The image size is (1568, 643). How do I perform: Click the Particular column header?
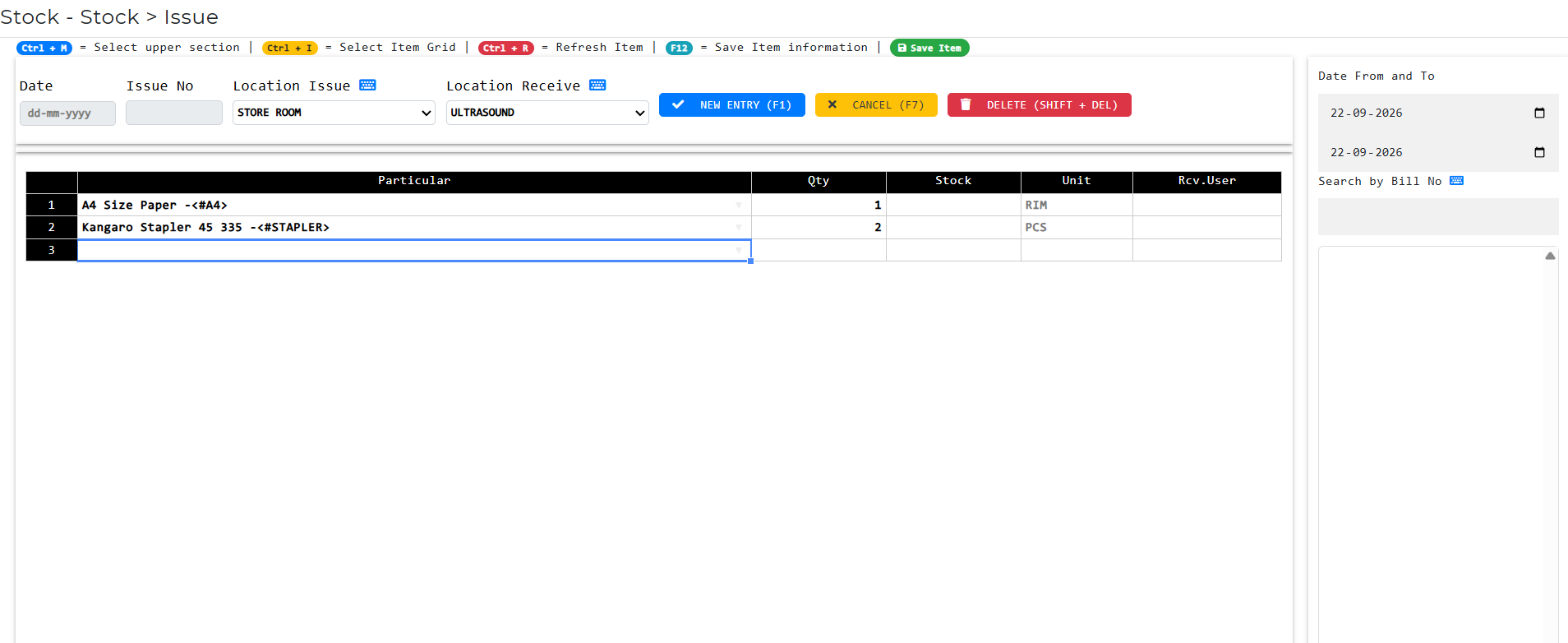pyautogui.click(x=414, y=182)
